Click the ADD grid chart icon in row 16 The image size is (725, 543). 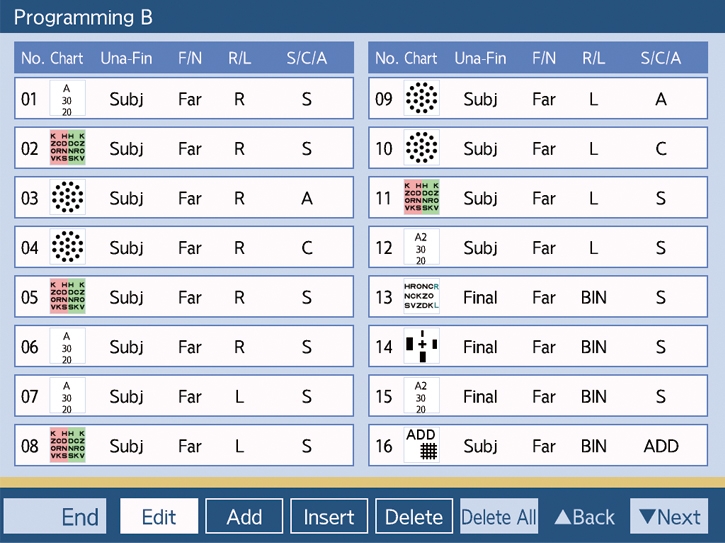pyautogui.click(x=421, y=446)
